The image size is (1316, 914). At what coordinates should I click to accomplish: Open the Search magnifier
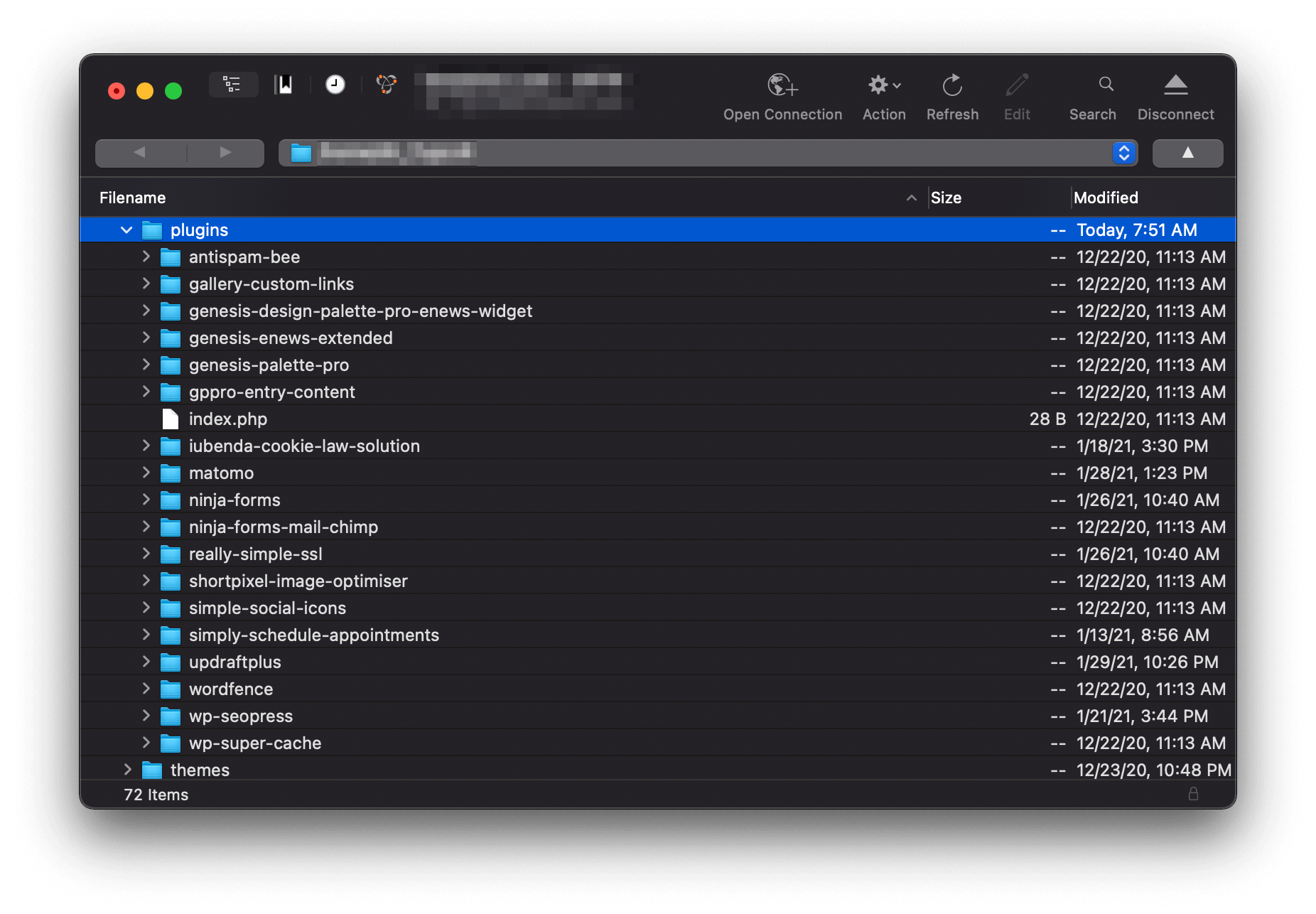(1106, 85)
